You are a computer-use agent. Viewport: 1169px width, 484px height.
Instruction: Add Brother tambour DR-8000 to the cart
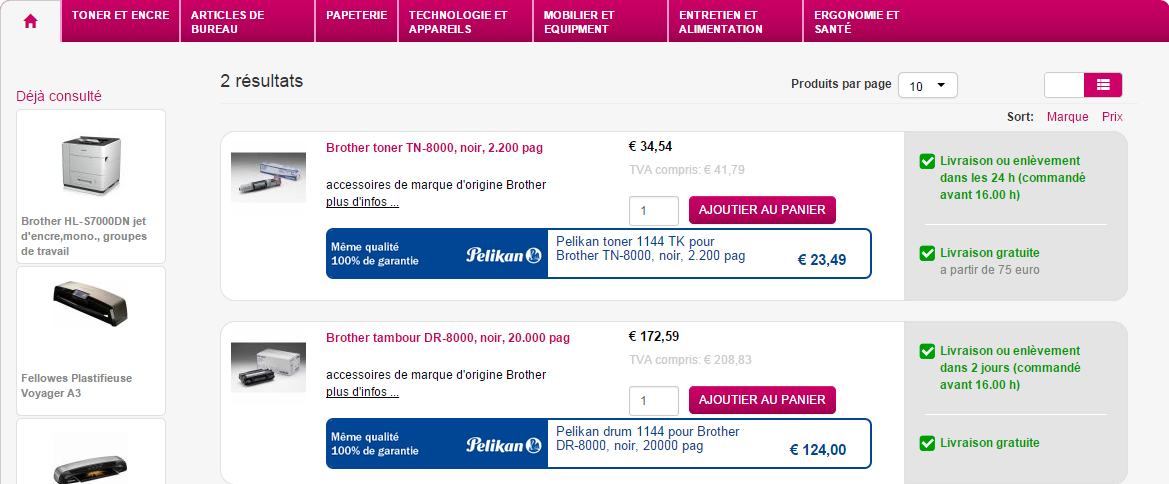pyautogui.click(x=762, y=400)
